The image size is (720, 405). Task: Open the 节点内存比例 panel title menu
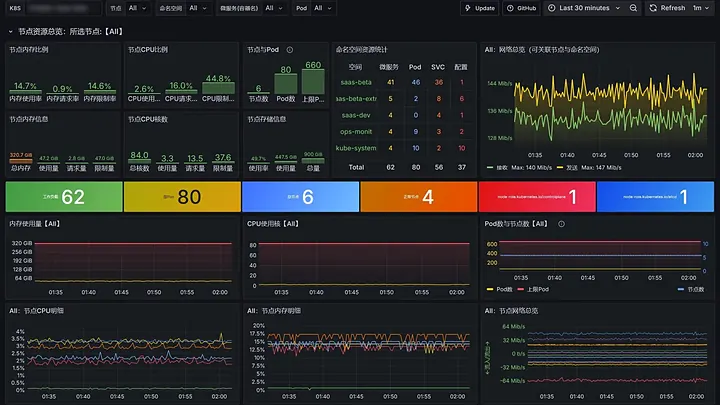pyautogui.click(x=29, y=50)
